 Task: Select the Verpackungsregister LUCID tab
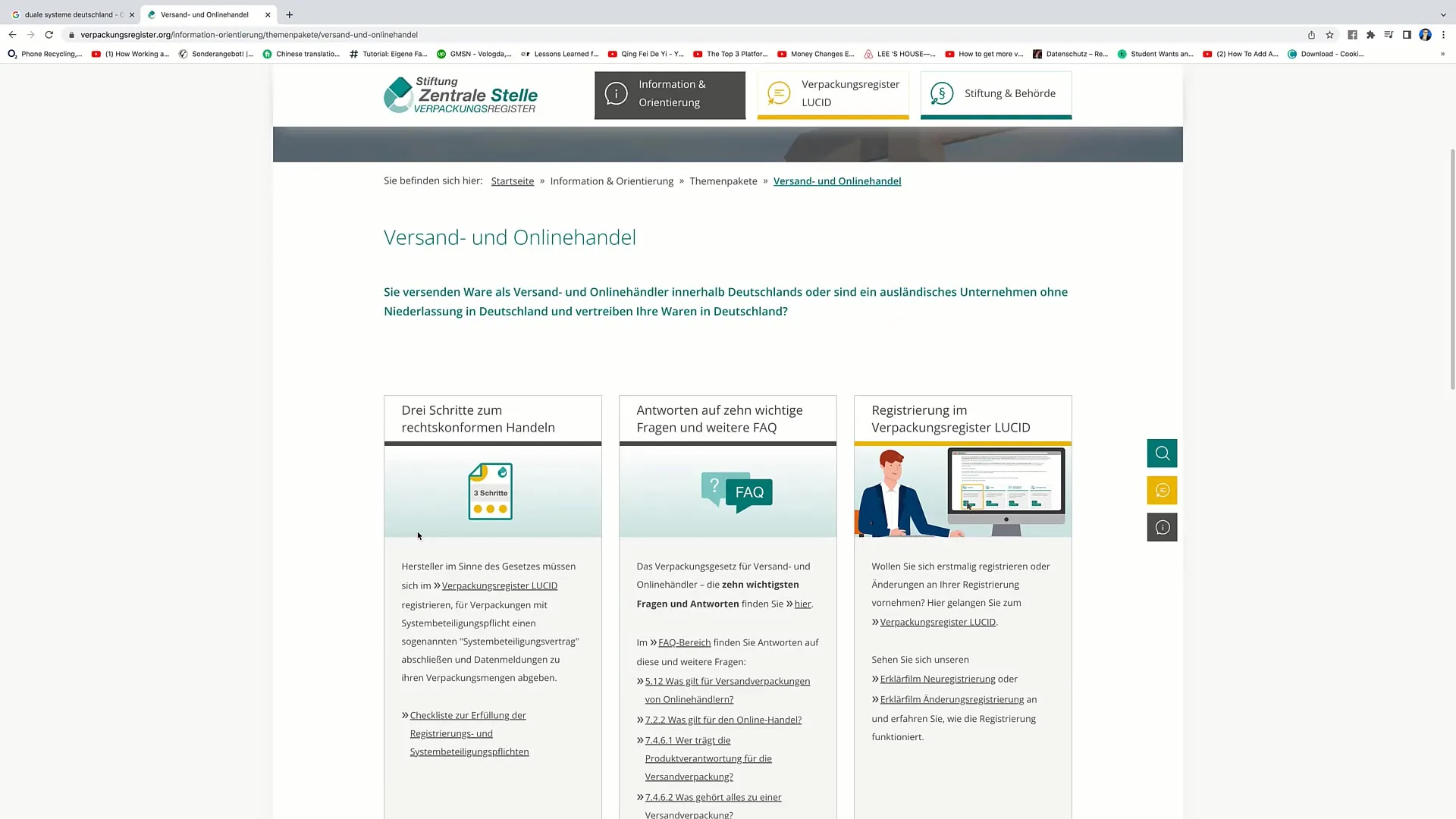[851, 93]
